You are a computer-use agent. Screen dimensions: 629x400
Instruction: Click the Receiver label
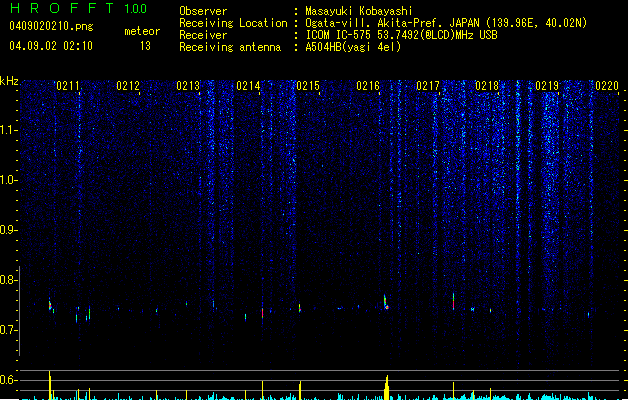point(203,35)
